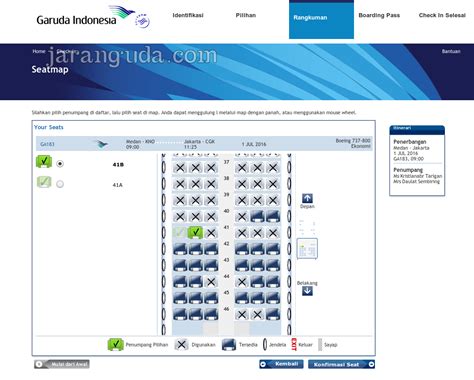
Task: Choose row 43 right-side middle seat
Action: (x=257, y=265)
